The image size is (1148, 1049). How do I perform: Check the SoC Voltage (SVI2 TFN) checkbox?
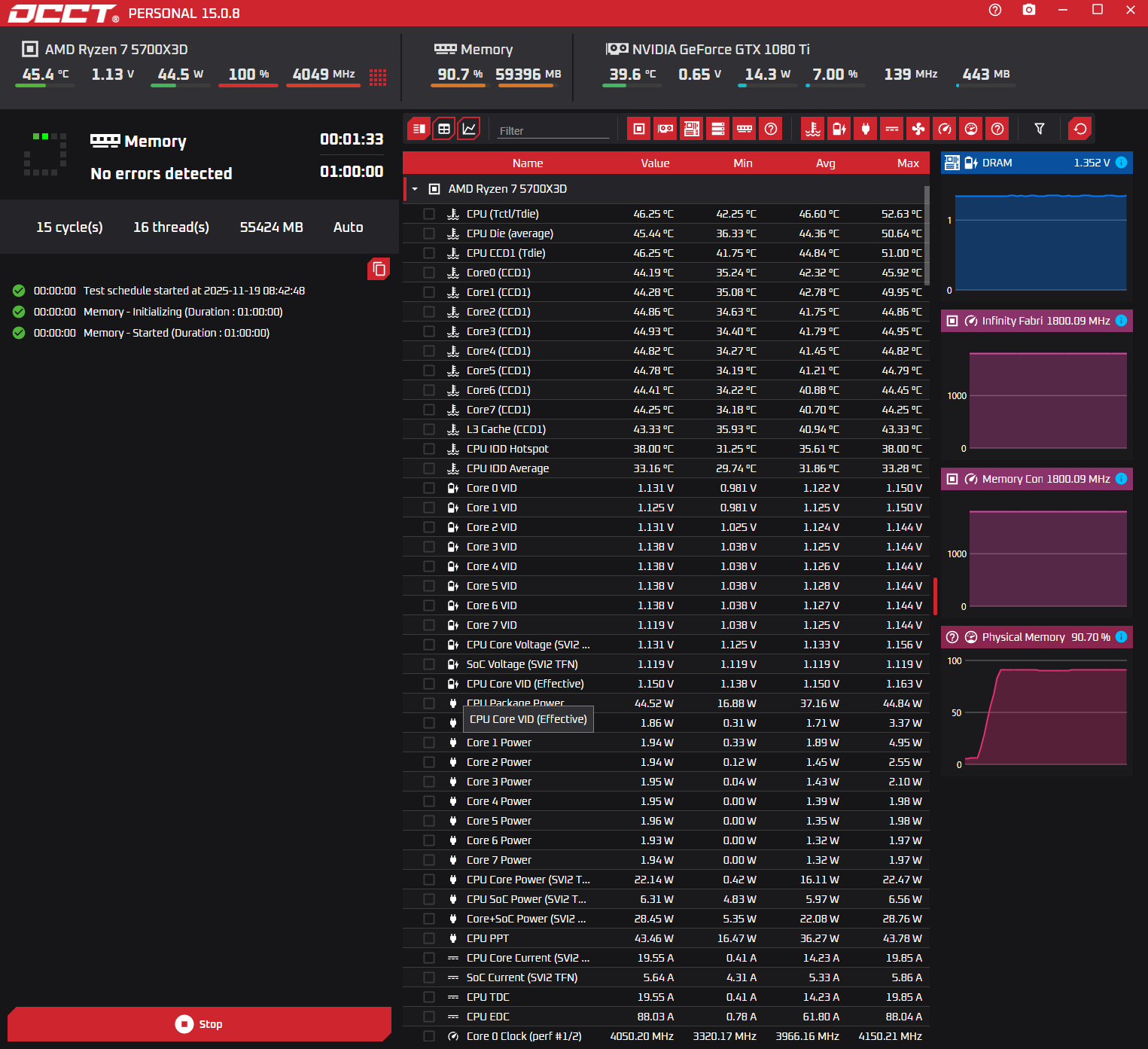click(x=429, y=664)
